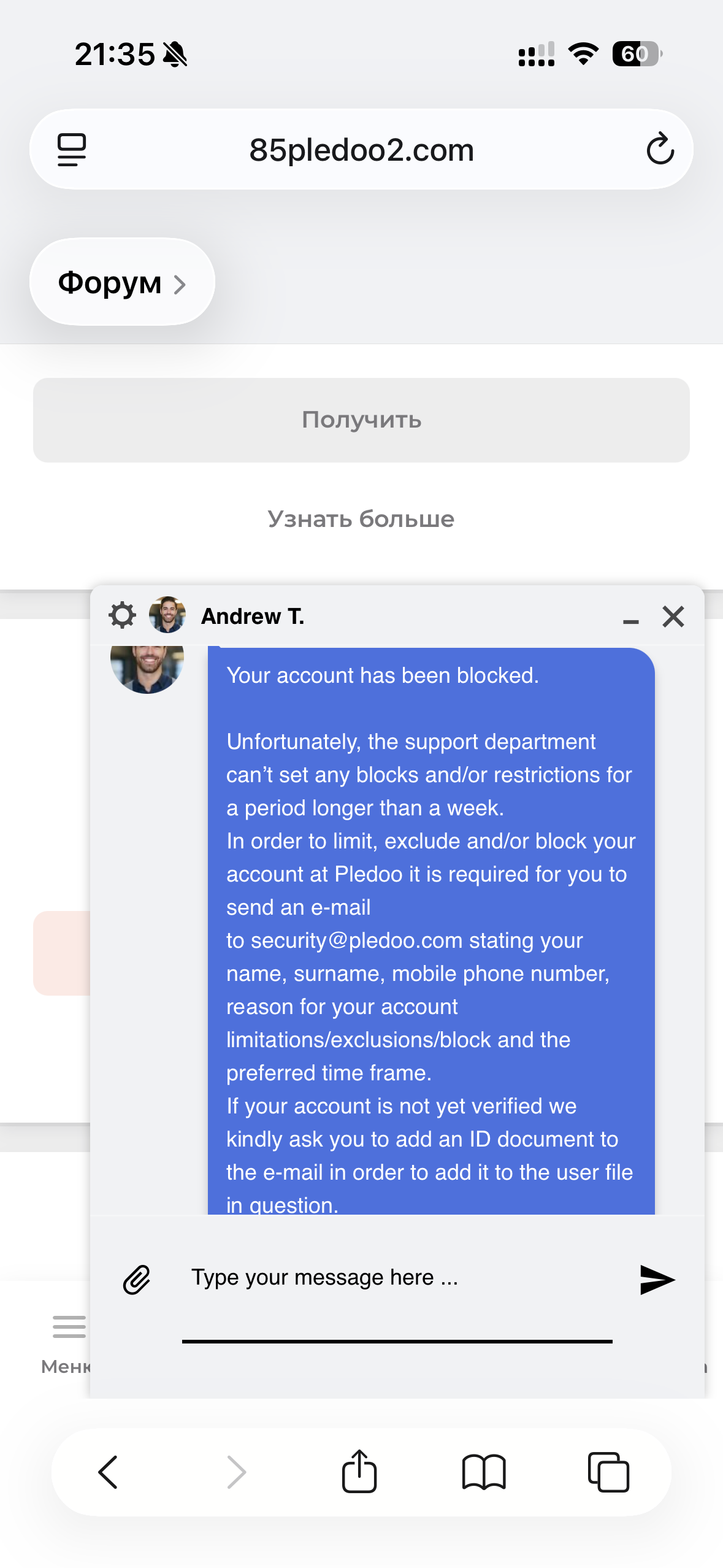
Task: Send the chat message arrow
Action: 657,1280
